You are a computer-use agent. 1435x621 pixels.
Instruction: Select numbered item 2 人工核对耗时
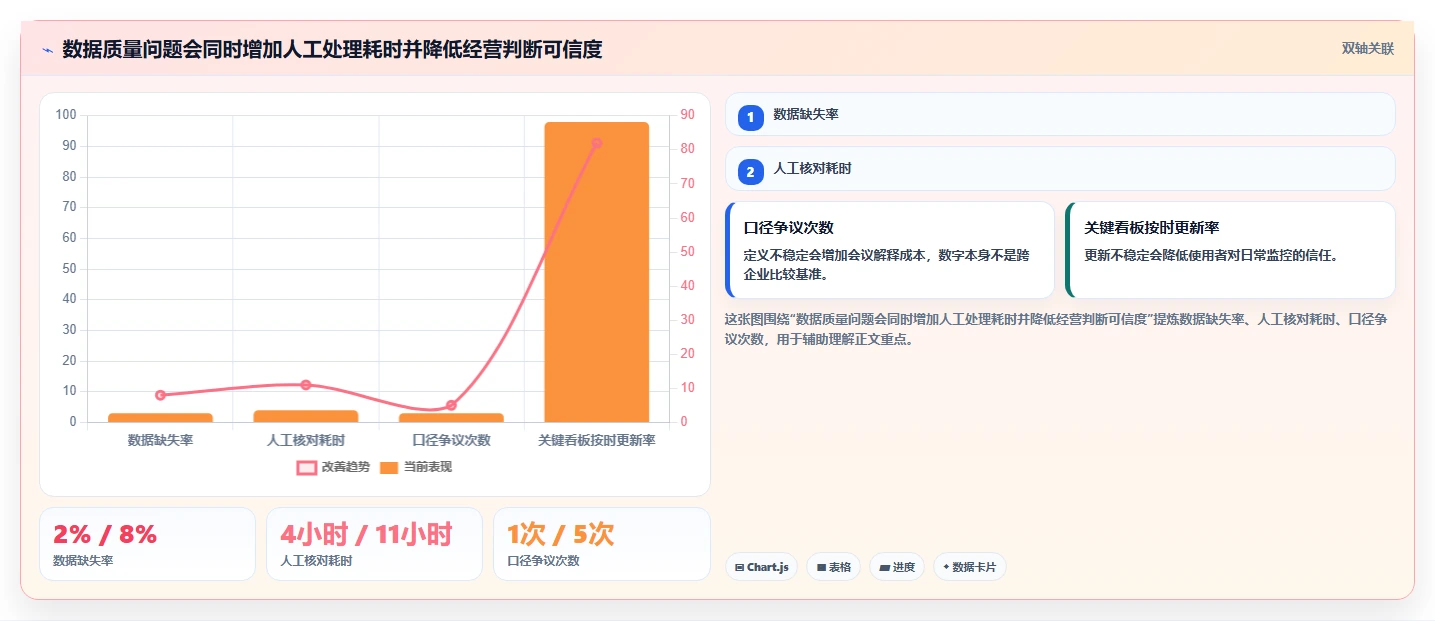click(1060, 169)
